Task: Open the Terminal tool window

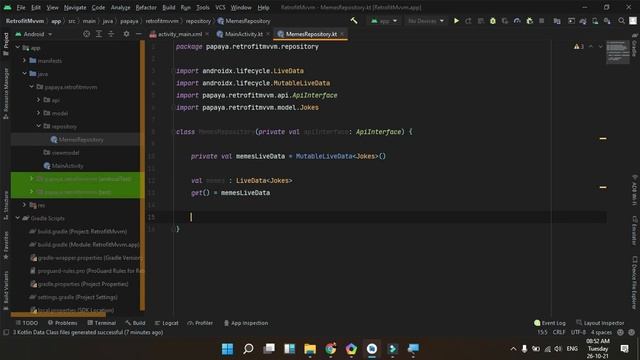Action: (x=102, y=323)
